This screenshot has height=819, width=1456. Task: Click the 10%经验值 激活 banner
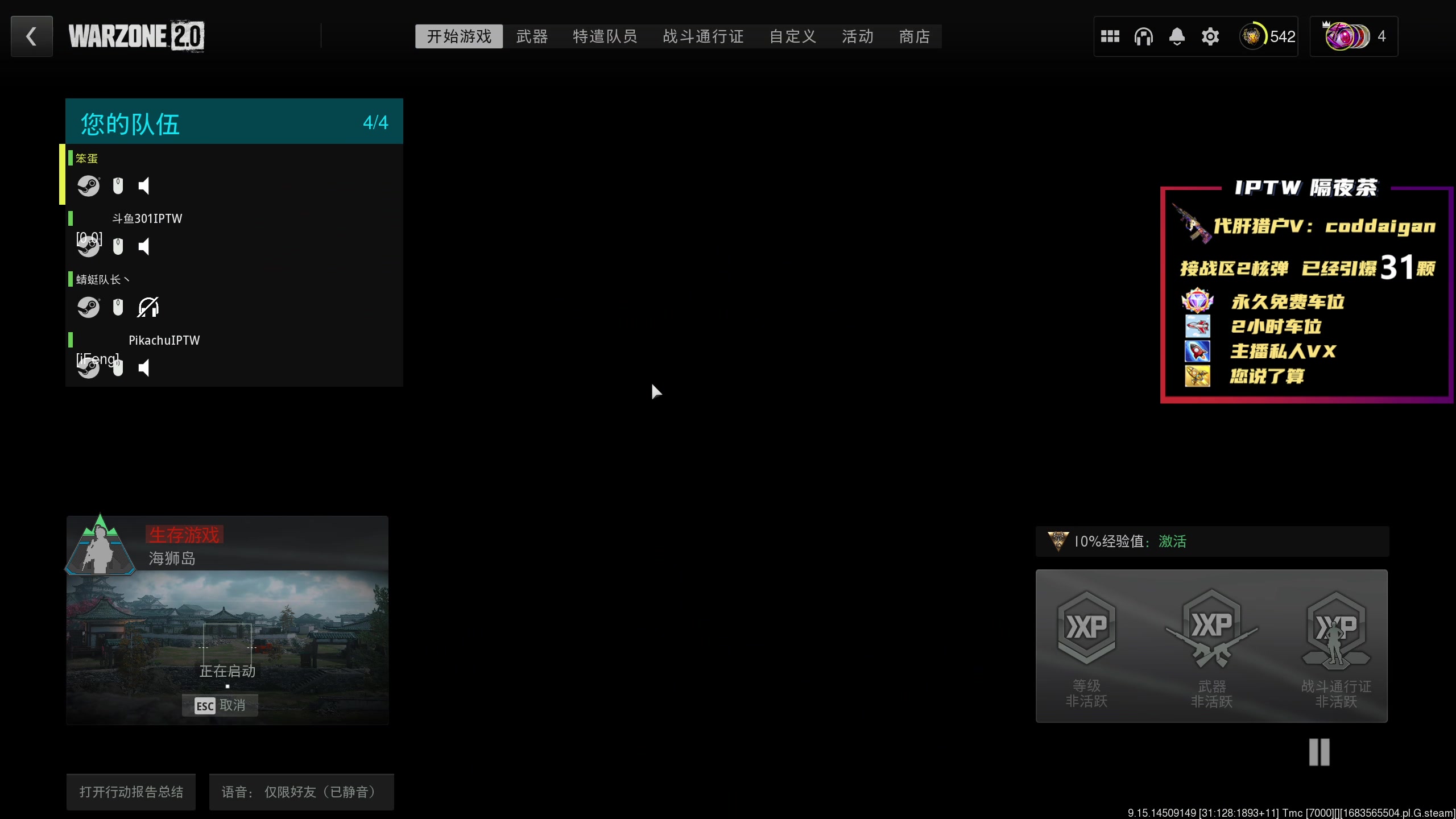pos(1212,541)
